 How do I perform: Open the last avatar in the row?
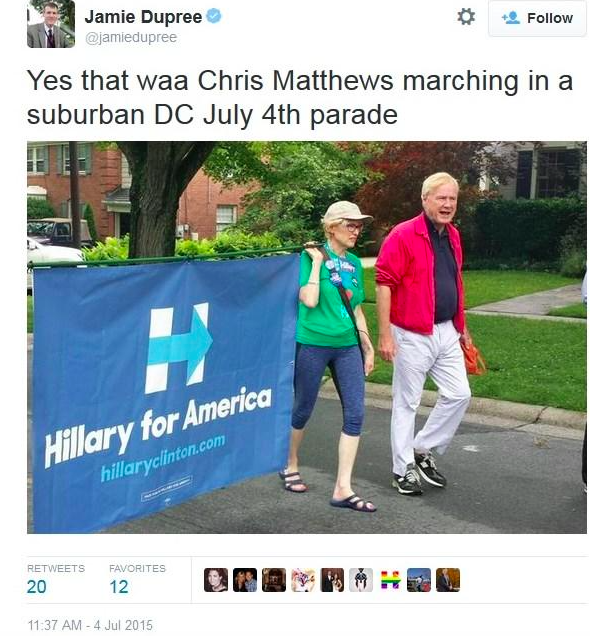(448, 580)
